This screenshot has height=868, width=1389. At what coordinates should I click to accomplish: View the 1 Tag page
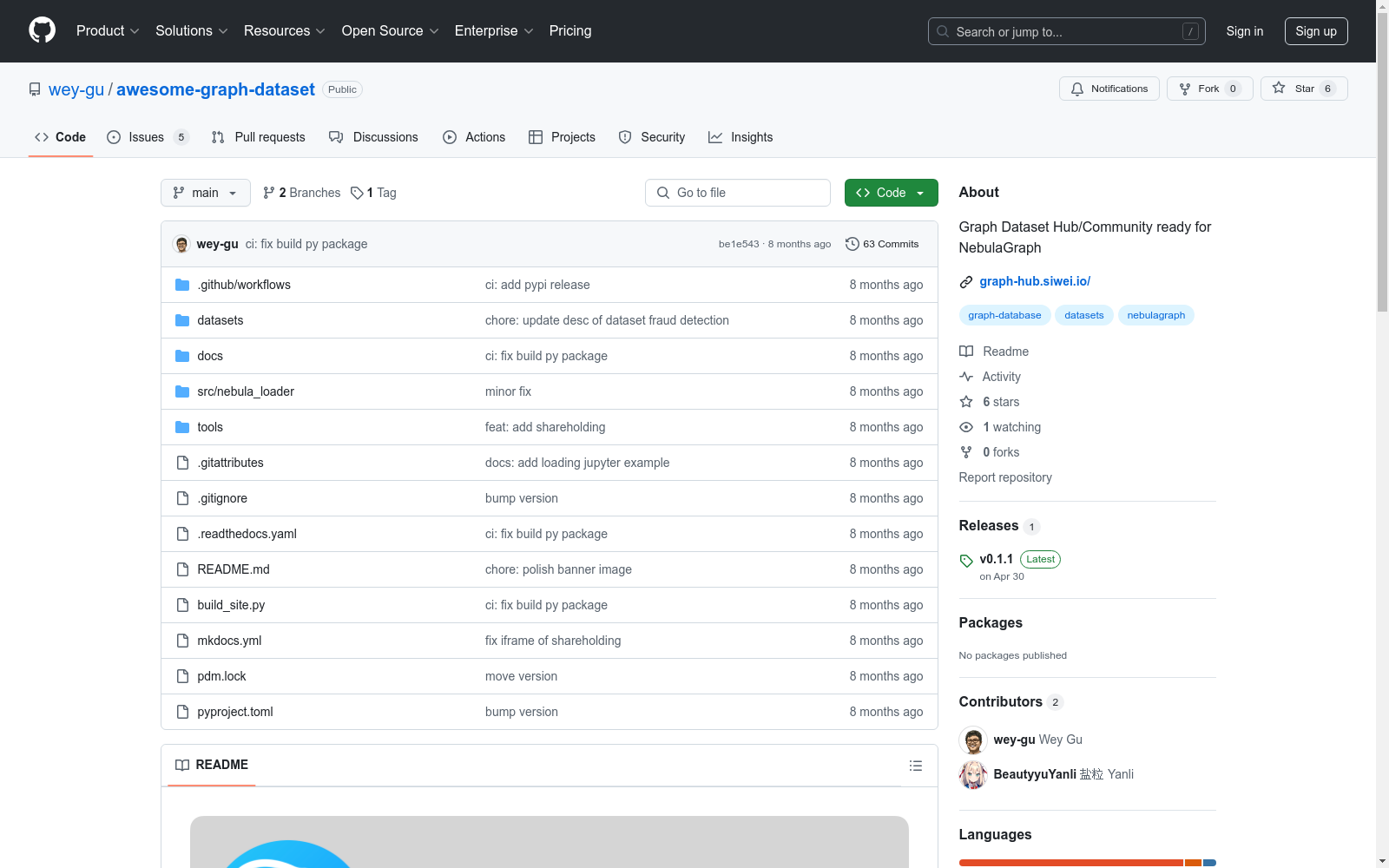[x=374, y=193]
